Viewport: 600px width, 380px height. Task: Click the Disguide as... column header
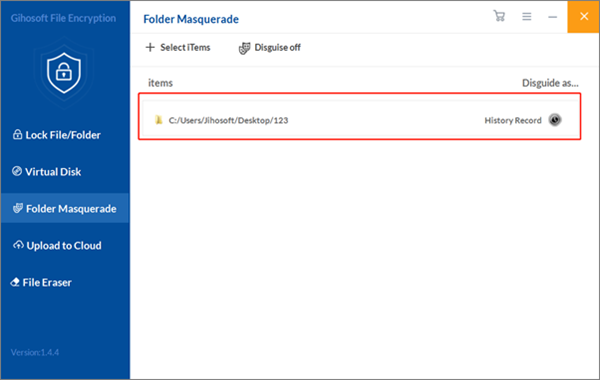click(550, 83)
